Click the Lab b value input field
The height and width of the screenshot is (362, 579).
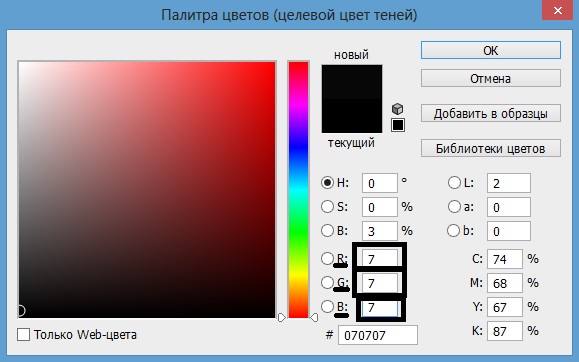pyautogui.click(x=509, y=231)
